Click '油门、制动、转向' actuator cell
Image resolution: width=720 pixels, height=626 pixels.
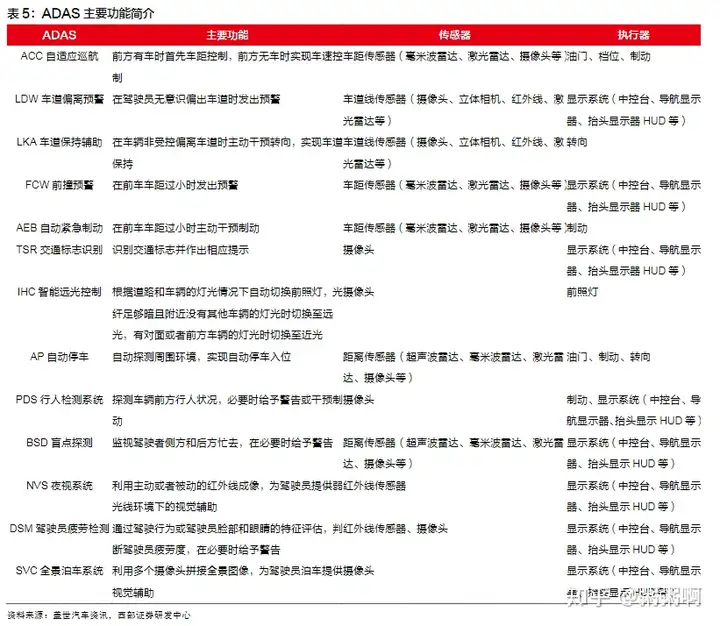pos(608,356)
